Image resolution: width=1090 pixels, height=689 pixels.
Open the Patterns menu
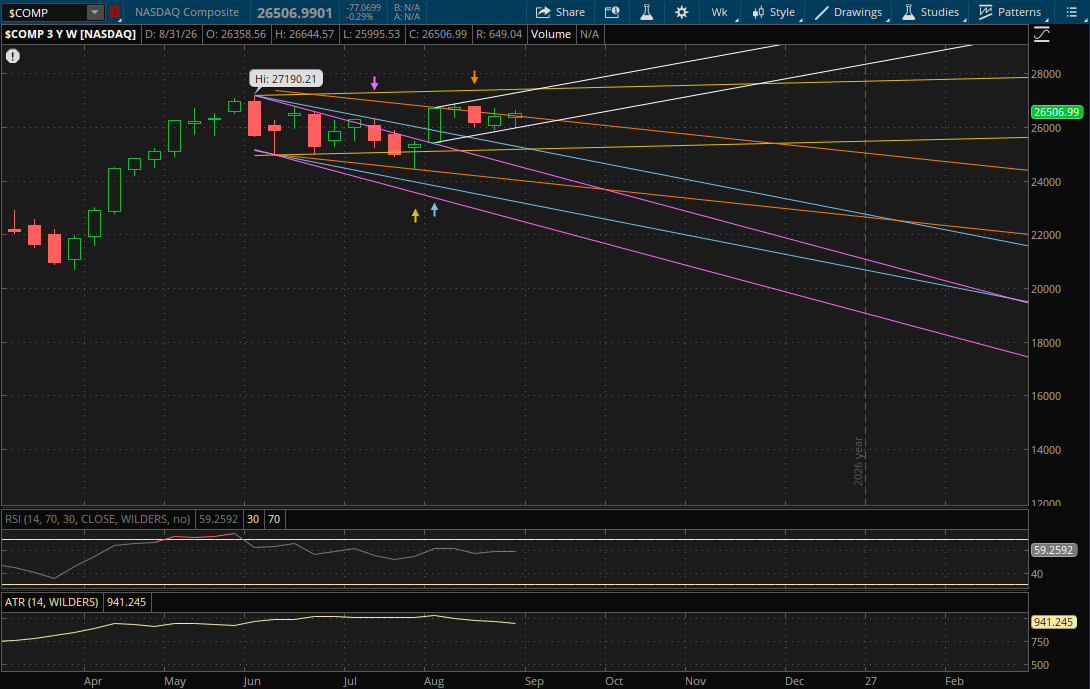pos(1010,12)
